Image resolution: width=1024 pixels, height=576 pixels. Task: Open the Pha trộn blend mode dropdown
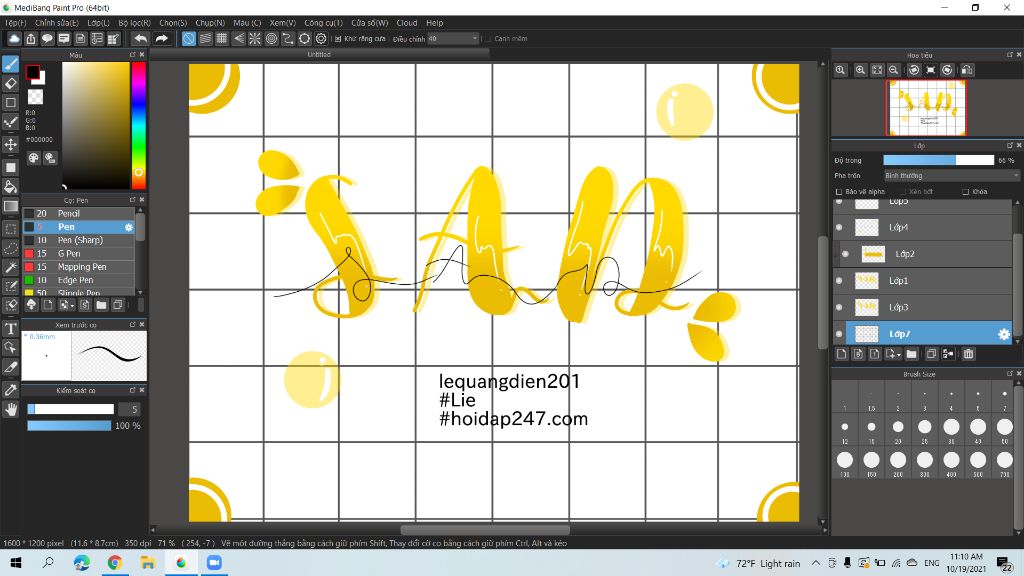point(951,176)
